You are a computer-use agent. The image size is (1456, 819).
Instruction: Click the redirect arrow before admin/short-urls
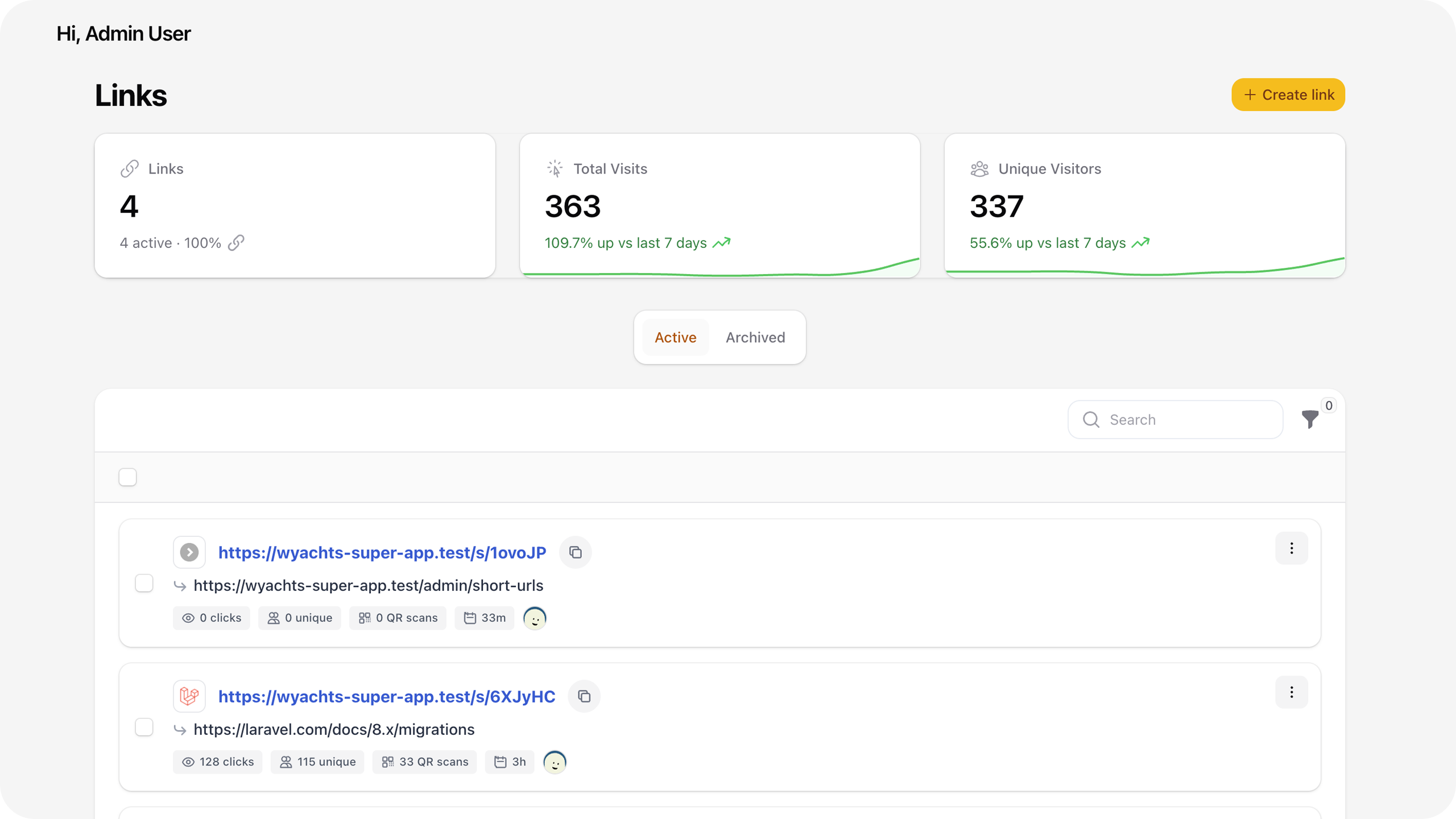180,586
